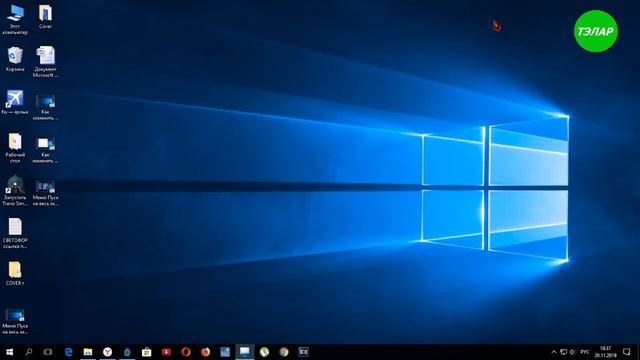Select the Train Sim launcher shortcut
This screenshot has height=360, width=640.
[15, 190]
